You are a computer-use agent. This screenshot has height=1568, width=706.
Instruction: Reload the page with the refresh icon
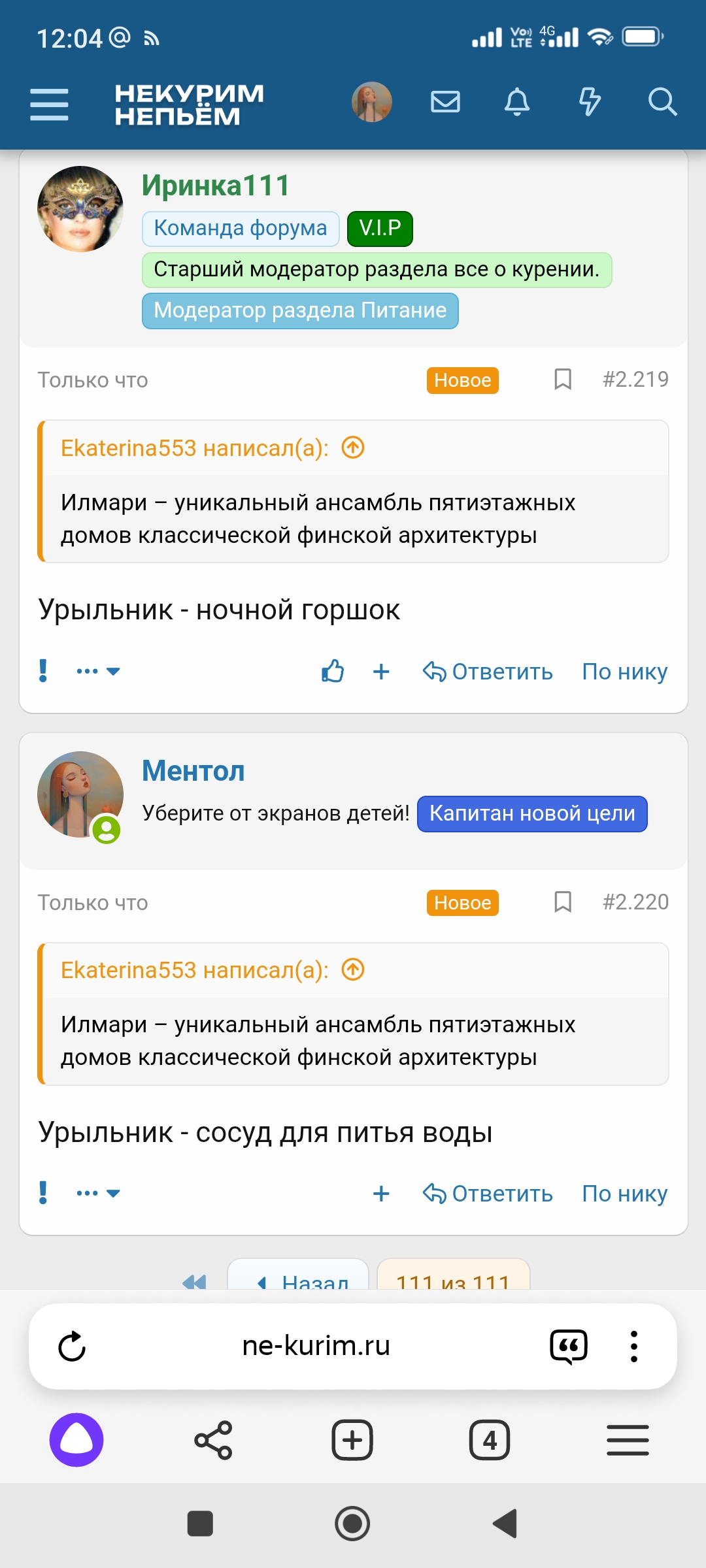(x=74, y=1345)
